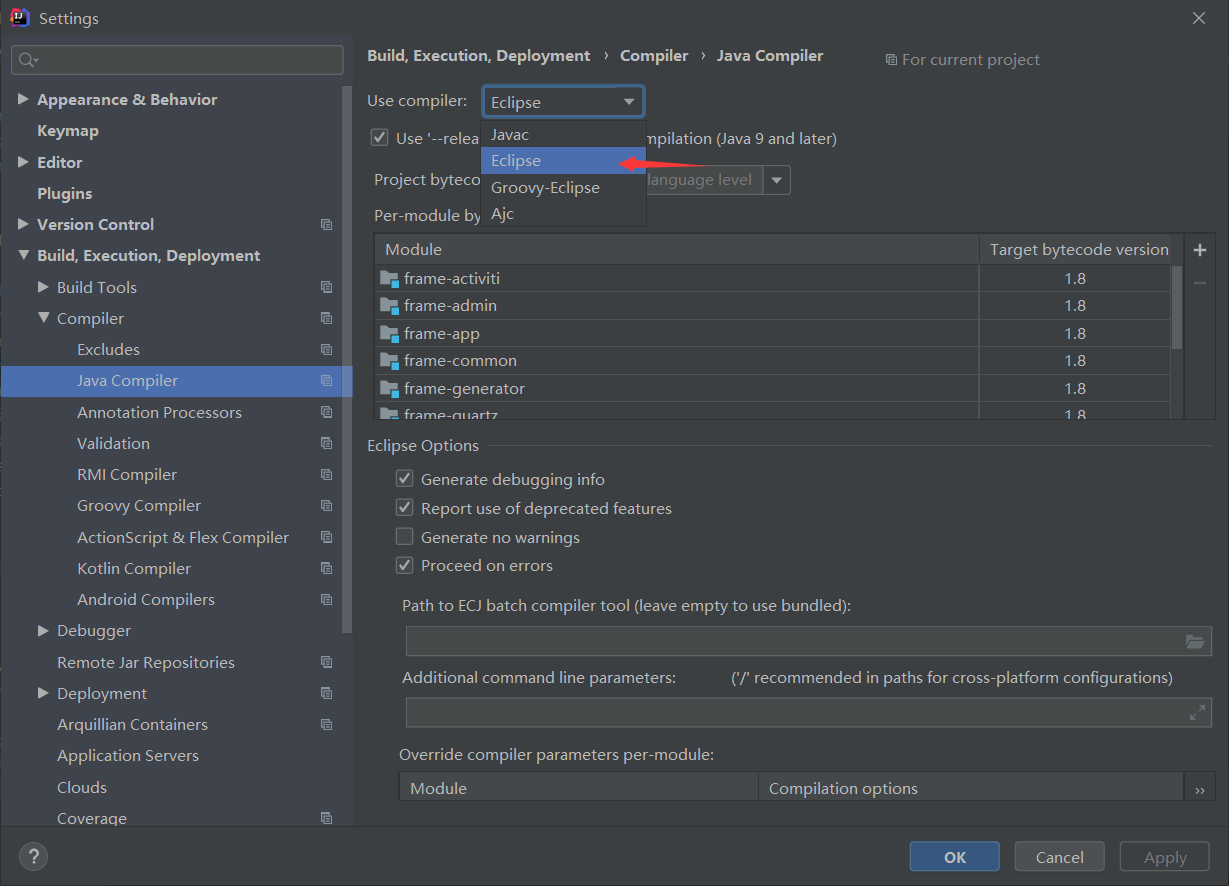
Task: Select Eclipse from the compiler list
Action: click(563, 161)
